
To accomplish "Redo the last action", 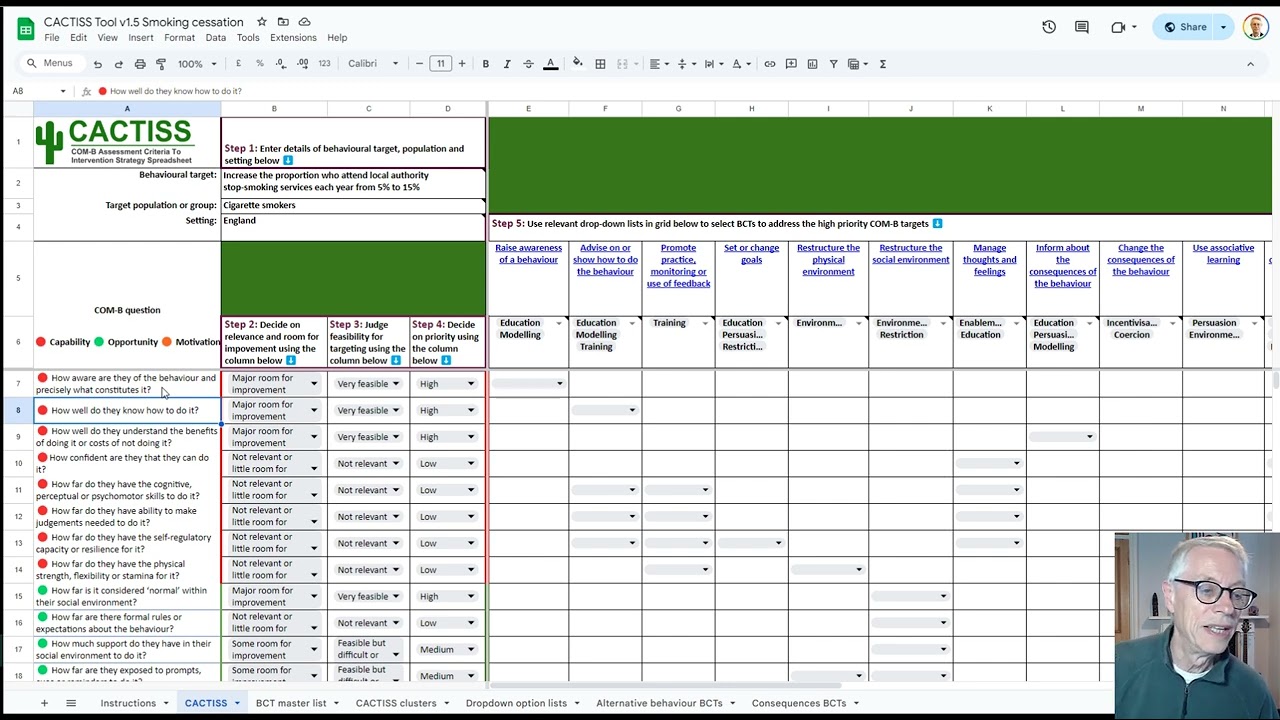I will click(x=118, y=64).
